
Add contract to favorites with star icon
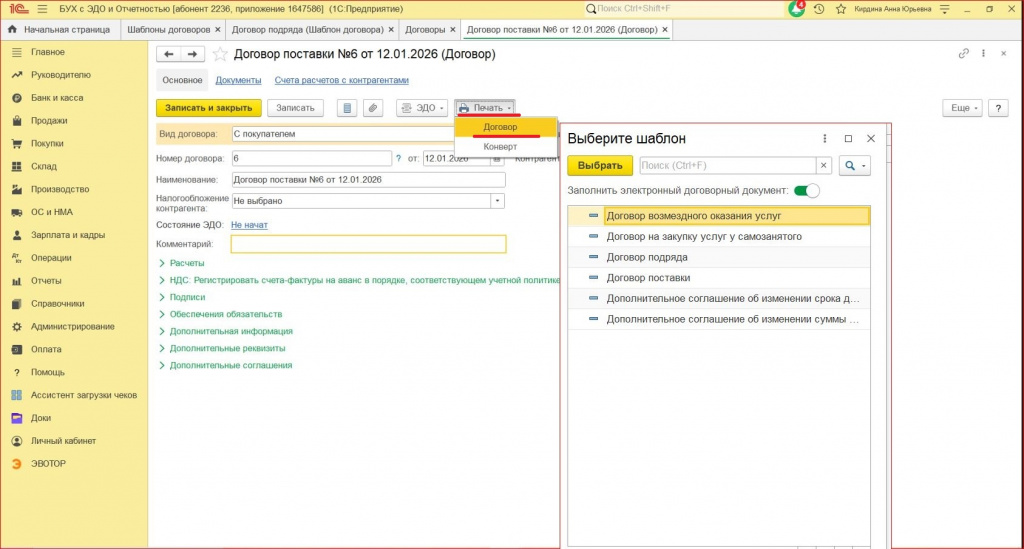pos(220,54)
